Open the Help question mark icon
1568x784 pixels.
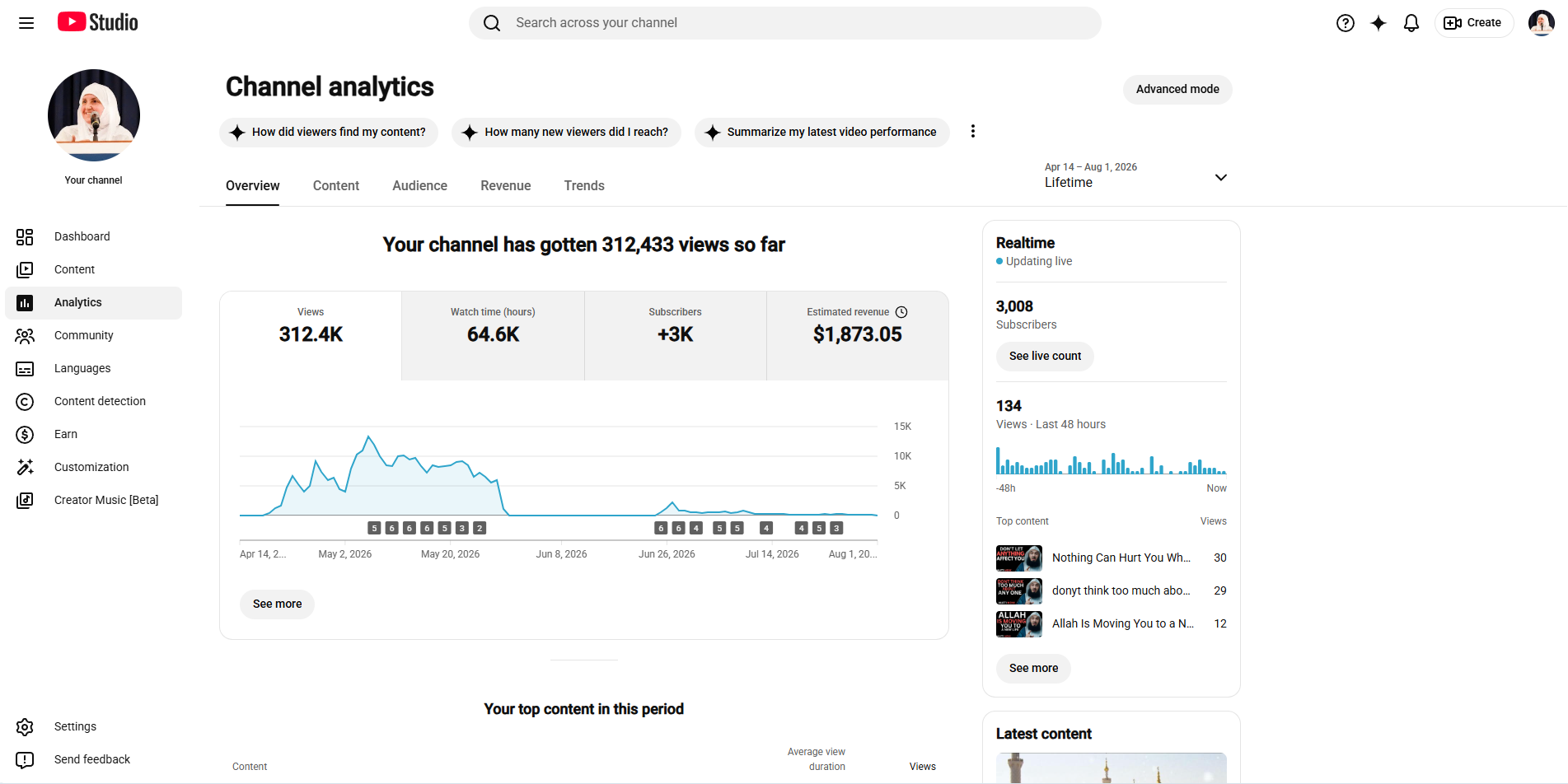[1346, 23]
